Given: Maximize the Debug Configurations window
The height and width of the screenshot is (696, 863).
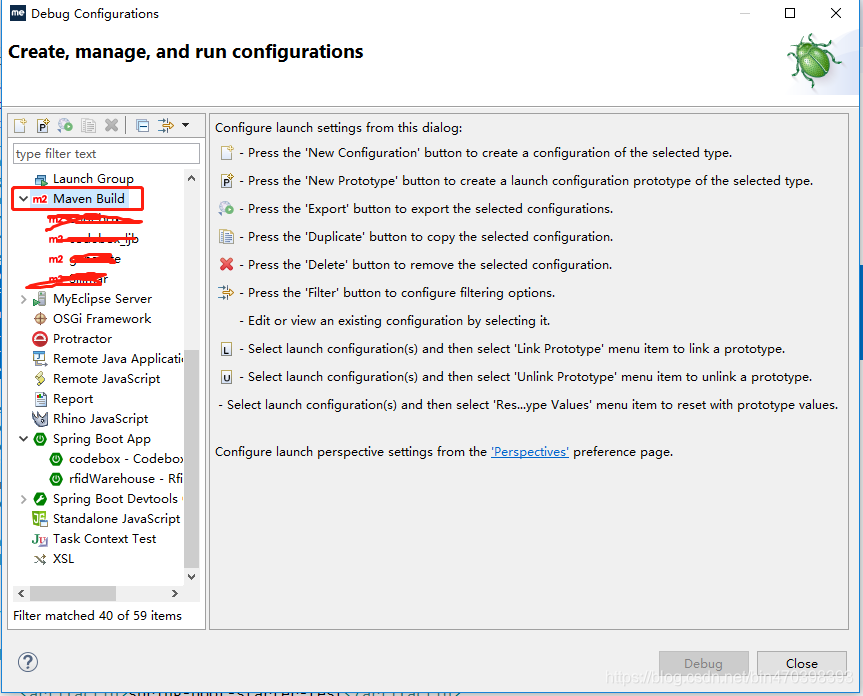Looking at the screenshot, I should point(790,13).
